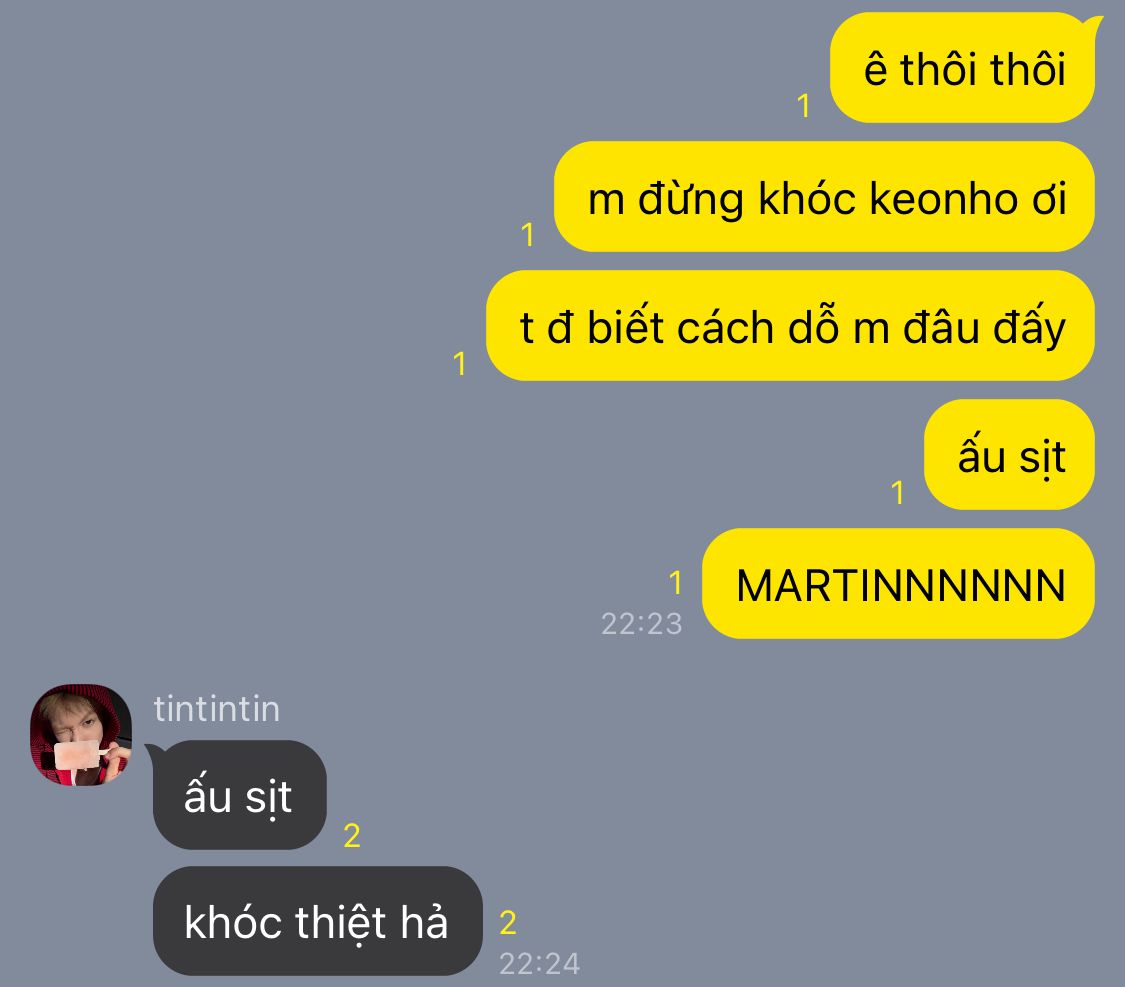Tap the 22:24 timestamp
Image resolution: width=1125 pixels, height=987 pixels.
coord(540,964)
